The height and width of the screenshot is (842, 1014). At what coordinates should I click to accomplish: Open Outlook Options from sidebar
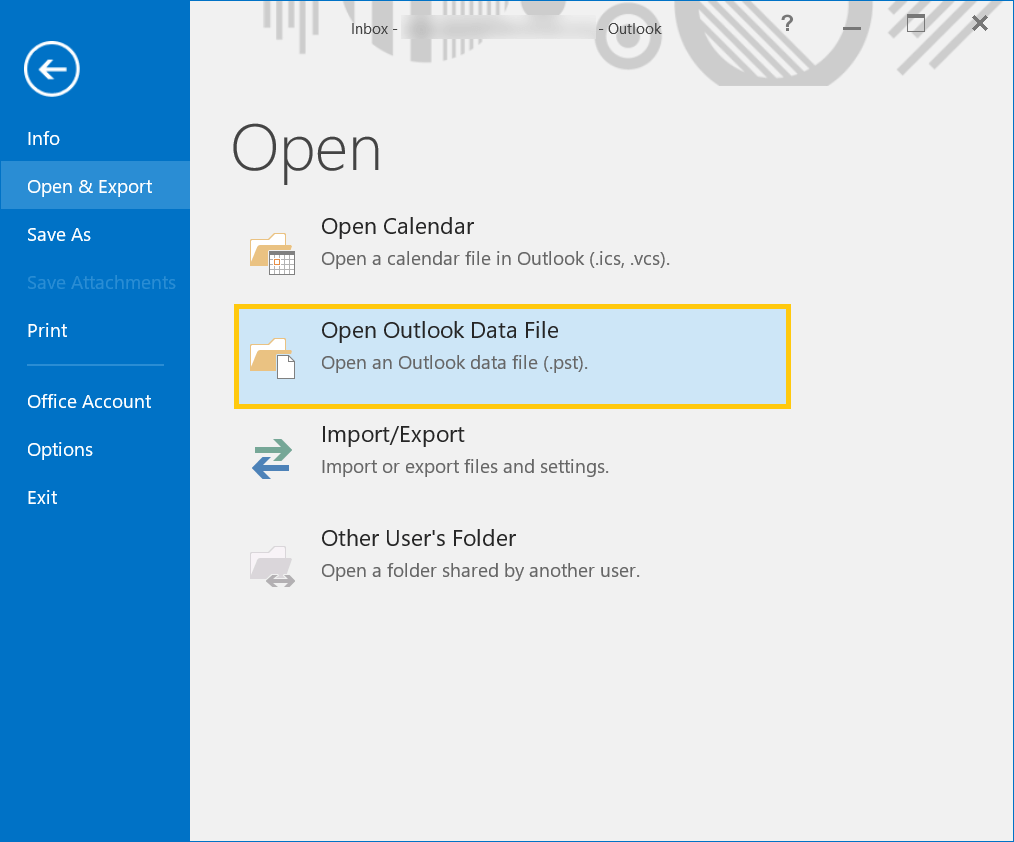[x=60, y=449]
